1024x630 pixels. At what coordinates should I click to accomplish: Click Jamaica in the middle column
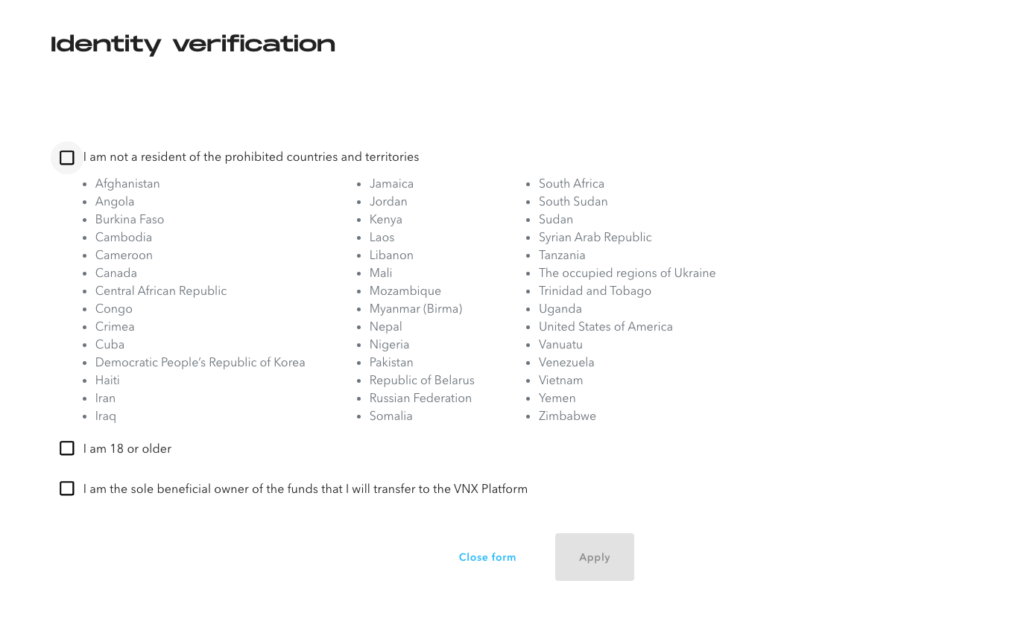pos(391,184)
